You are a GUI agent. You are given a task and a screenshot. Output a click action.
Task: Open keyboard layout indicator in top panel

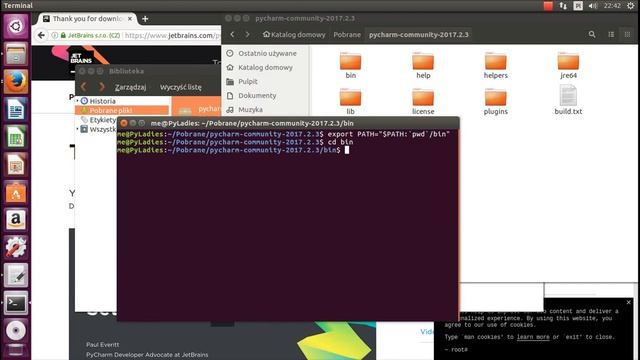pyautogui.click(x=578, y=6)
